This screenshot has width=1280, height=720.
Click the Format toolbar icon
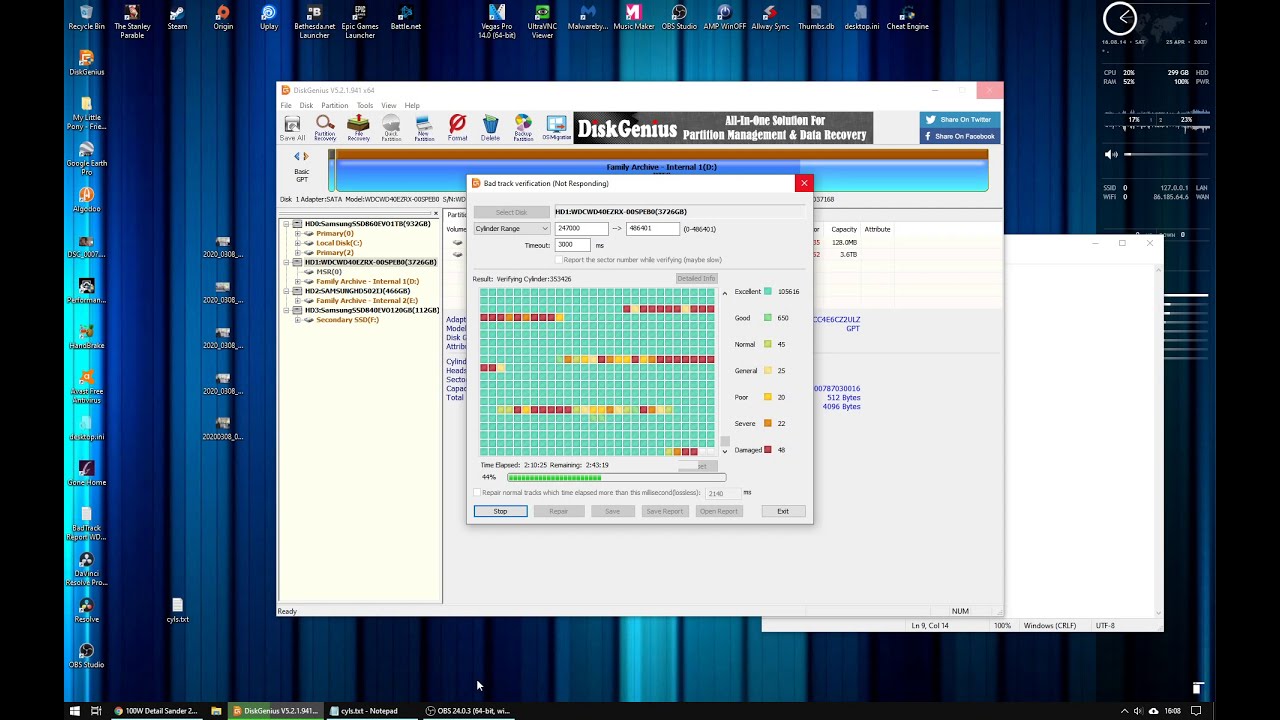(457, 128)
